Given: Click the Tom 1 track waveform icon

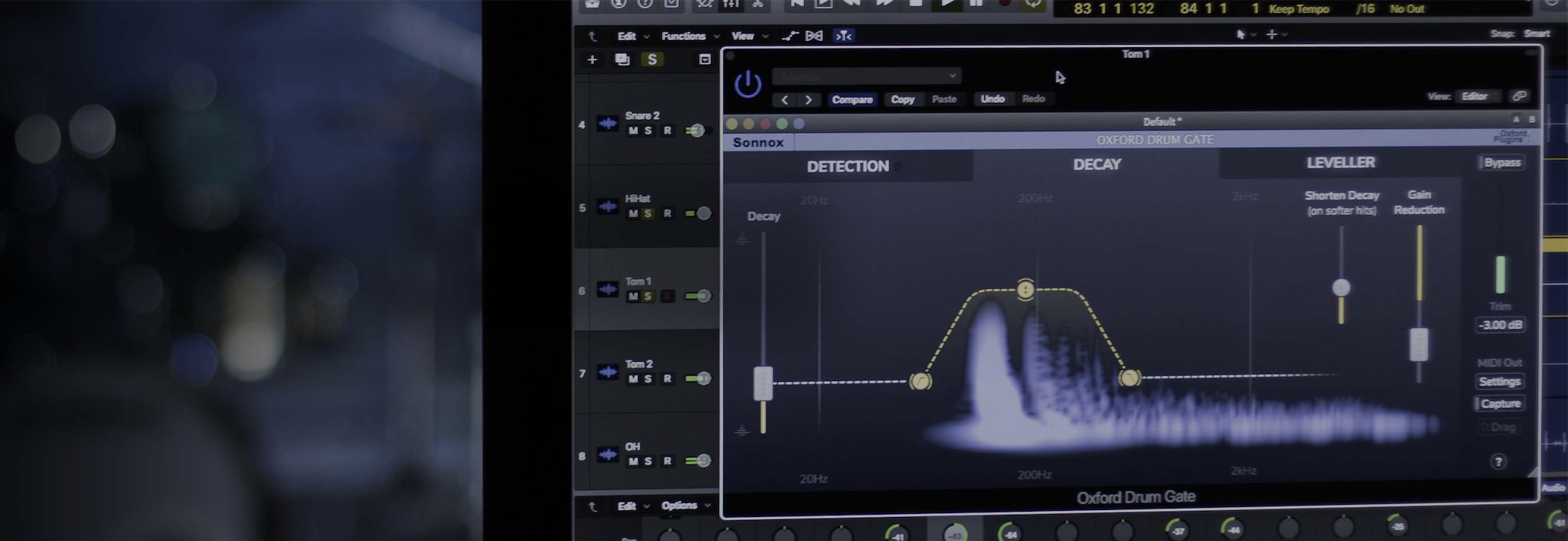Looking at the screenshot, I should pos(608,290).
